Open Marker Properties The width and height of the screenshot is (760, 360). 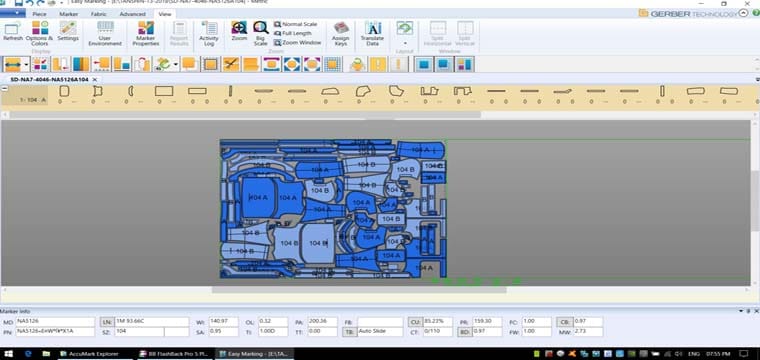pos(145,33)
